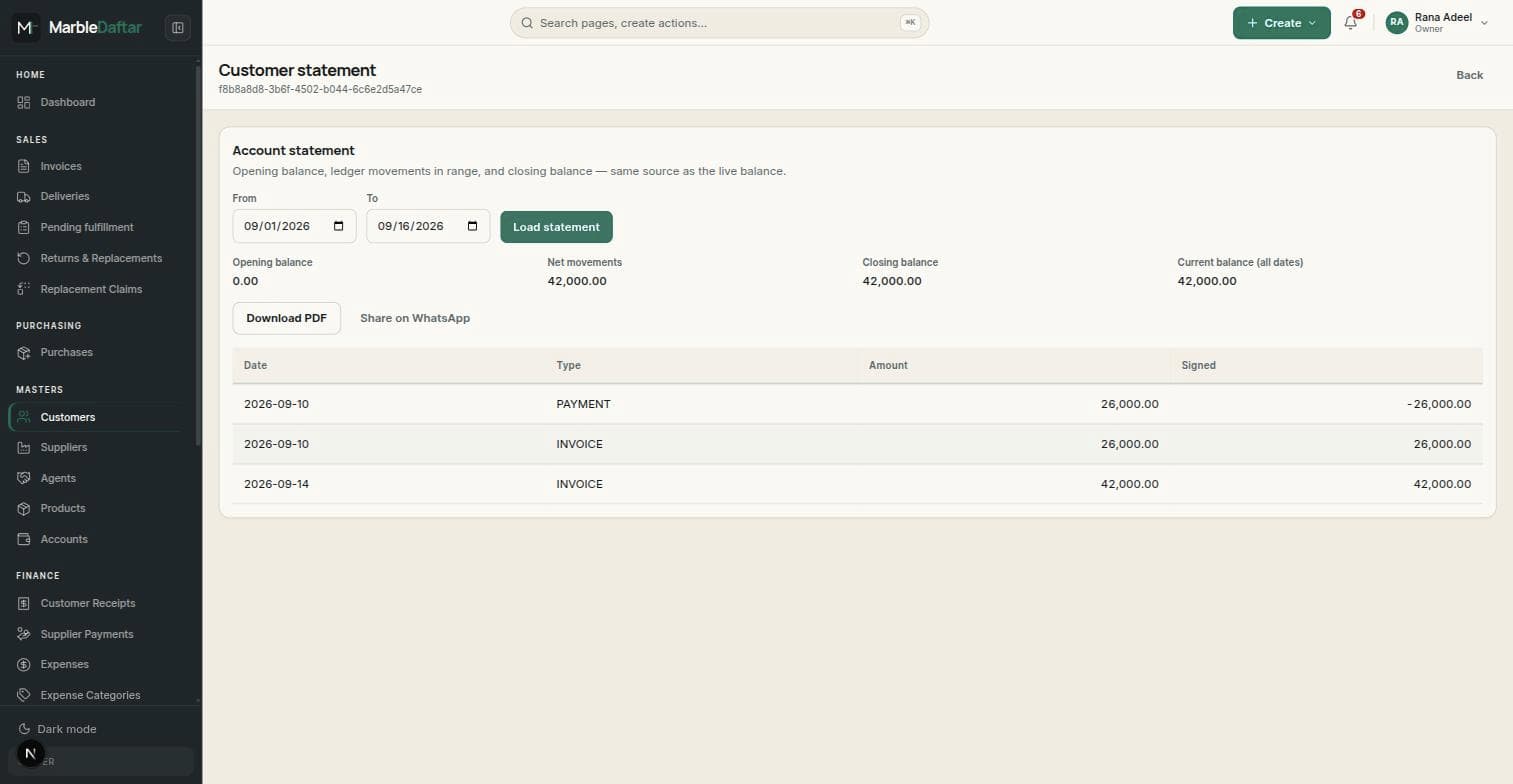
Task: Collapse the sidebar panel icon
Action: pos(178,28)
